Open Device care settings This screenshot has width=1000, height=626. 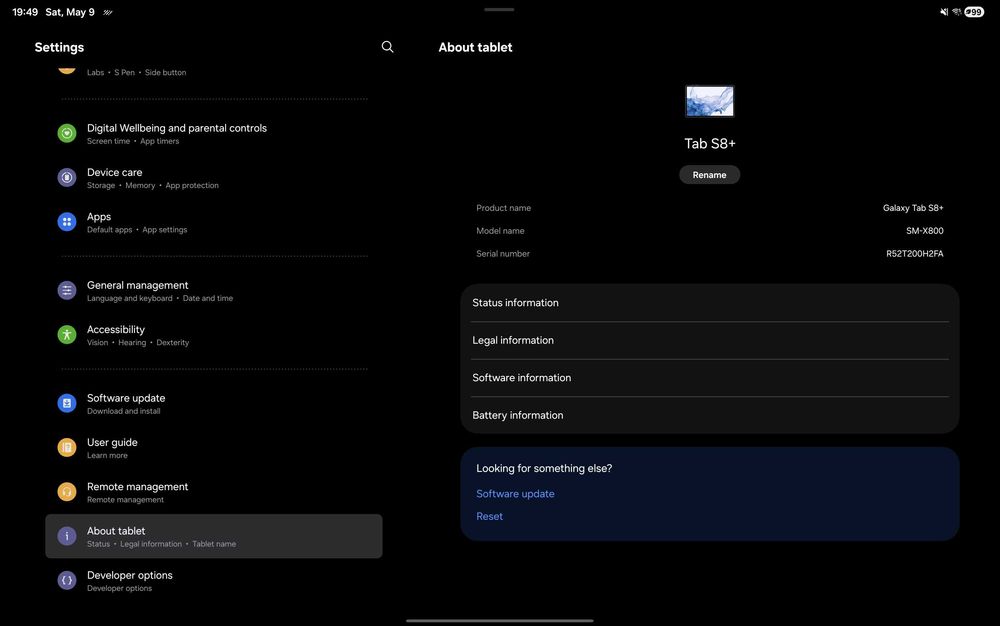coord(214,178)
